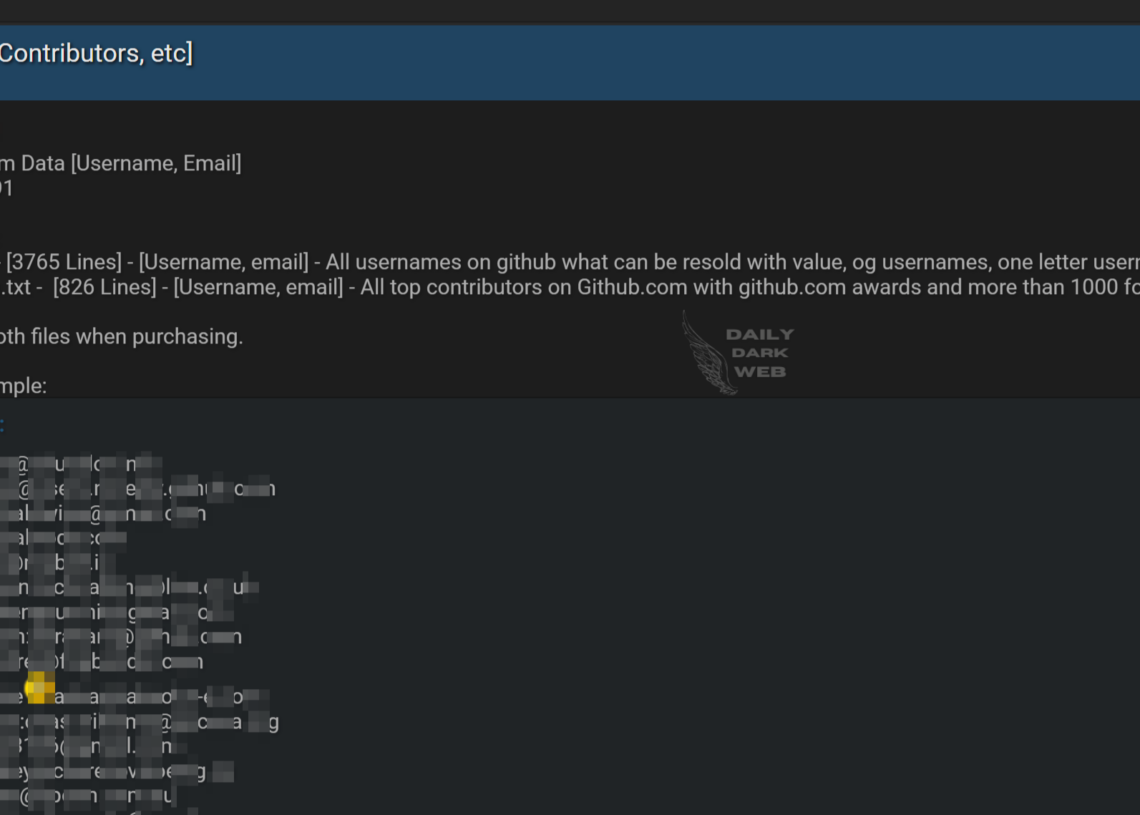
Task: Click the DAILY DARK WEB watermark text
Action: (x=759, y=353)
